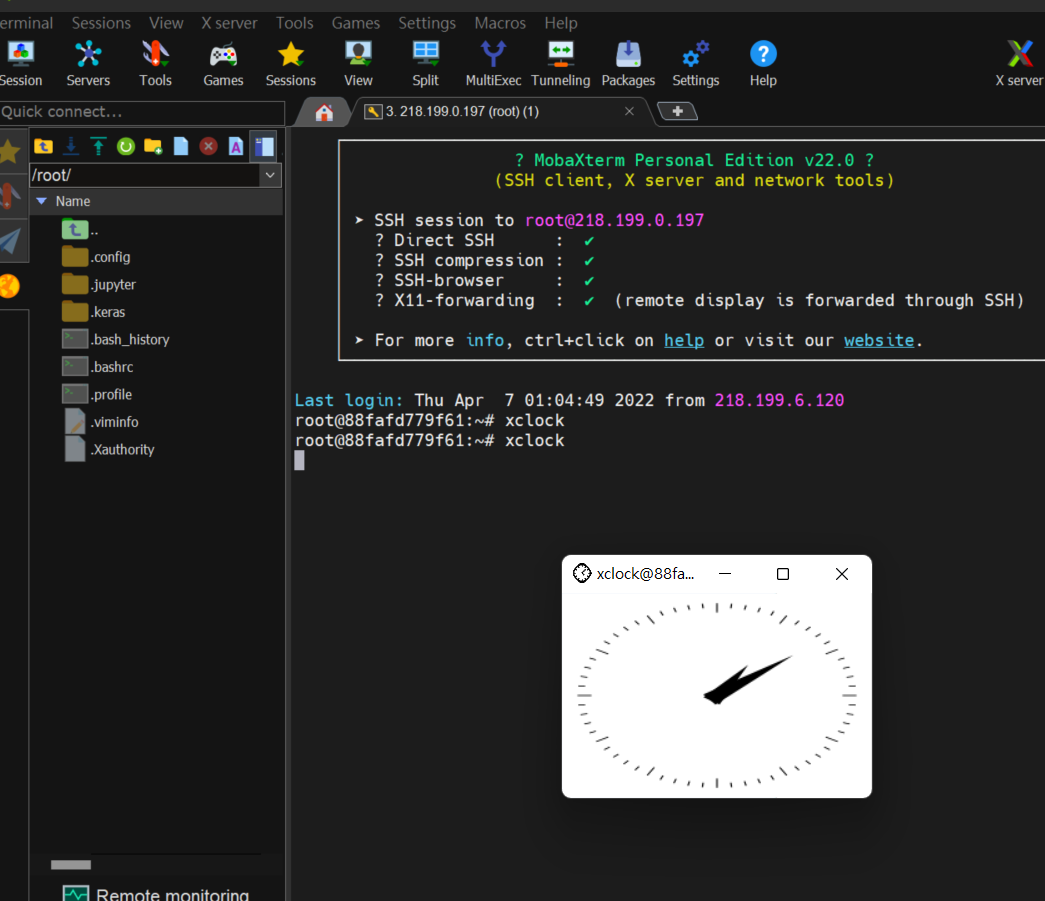Select the .viminfo file
Image resolution: width=1045 pixels, height=901 pixels.
[101, 422]
